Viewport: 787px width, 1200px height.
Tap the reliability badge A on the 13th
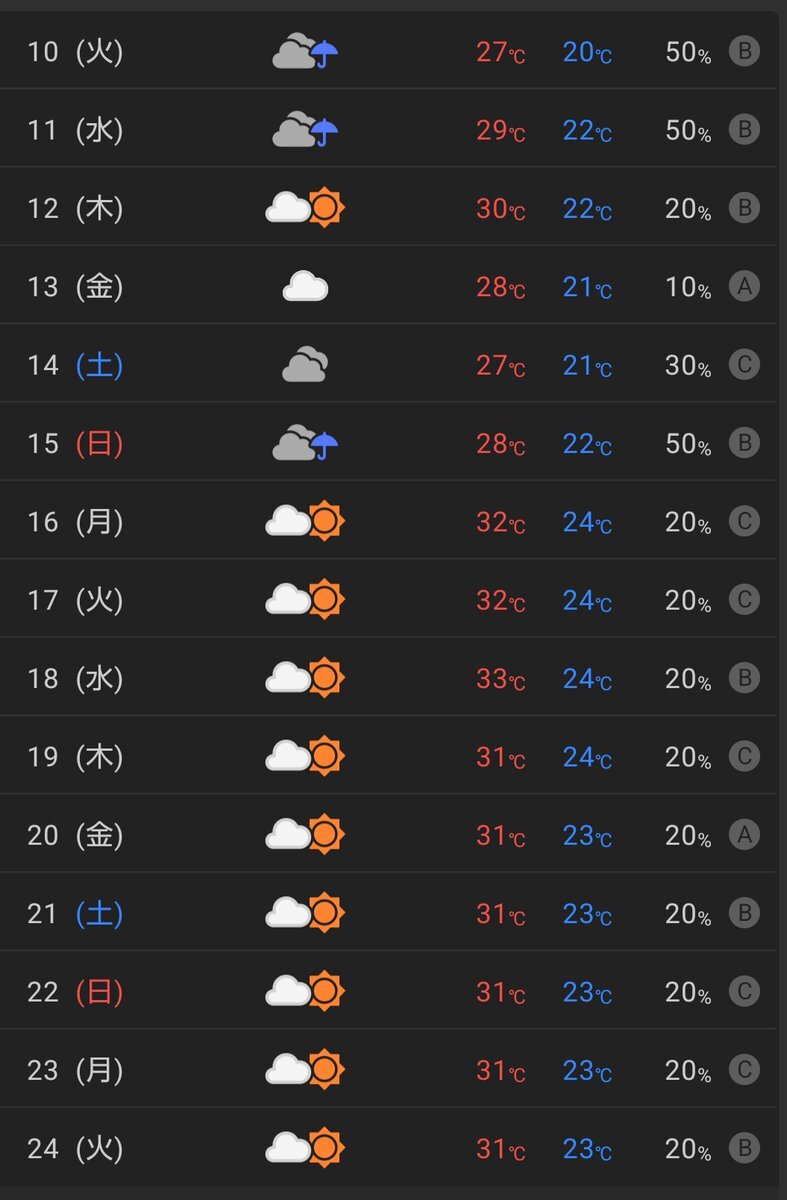coord(744,287)
